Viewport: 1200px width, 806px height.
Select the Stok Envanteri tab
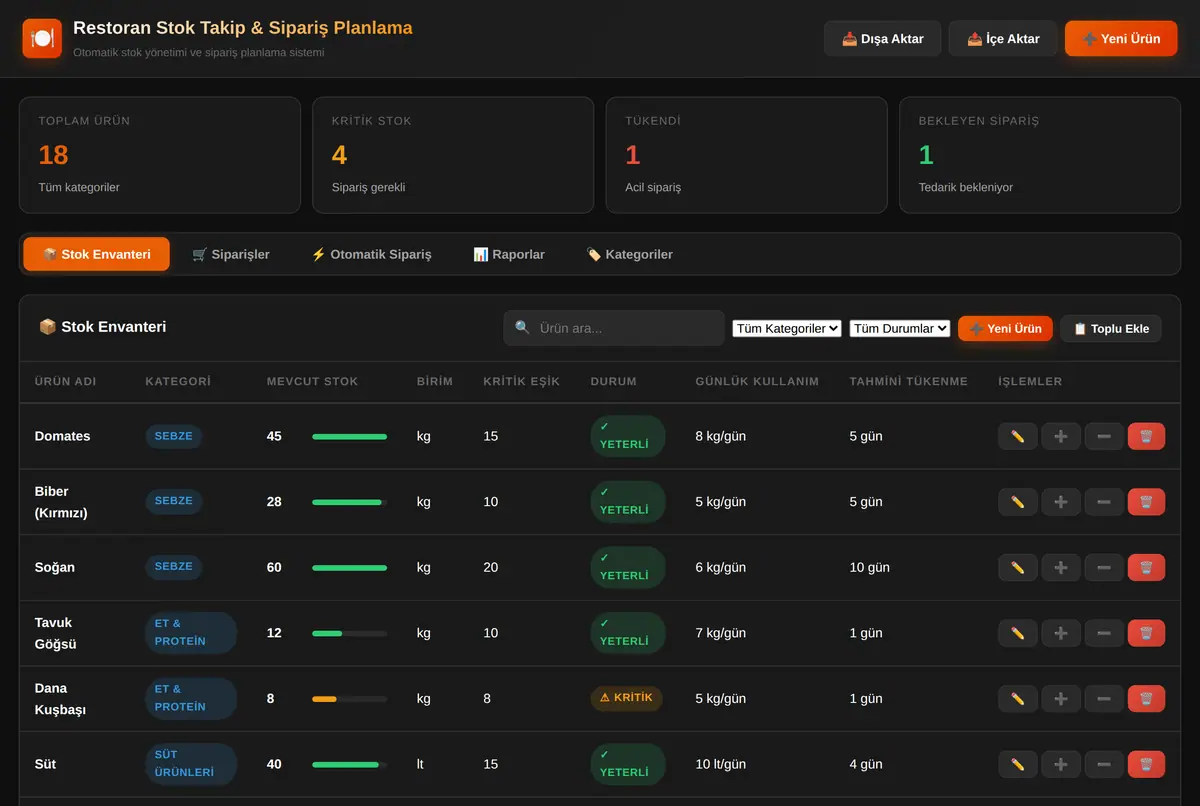click(x=96, y=254)
